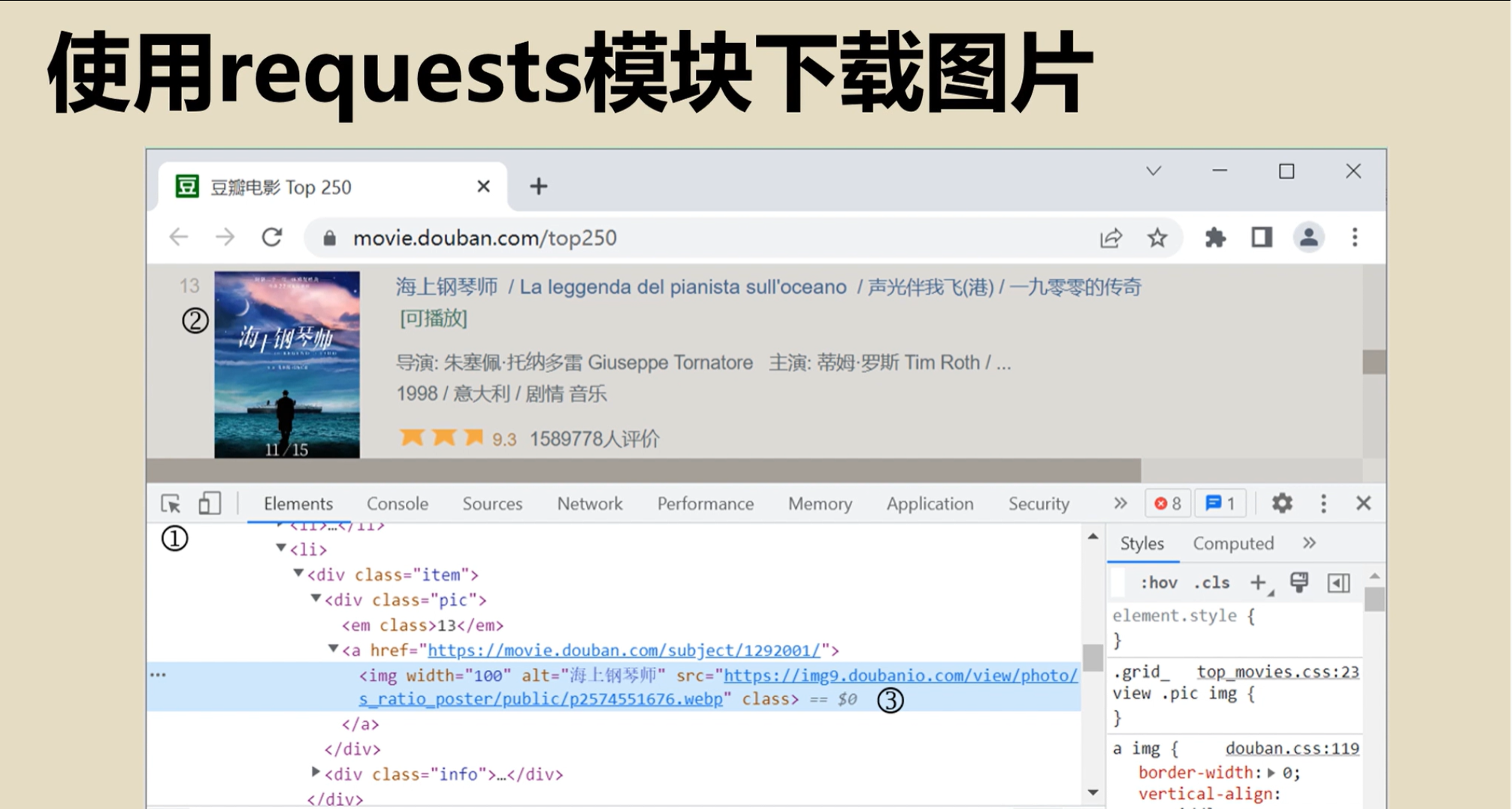Toggle the browser side panel

(1262, 238)
